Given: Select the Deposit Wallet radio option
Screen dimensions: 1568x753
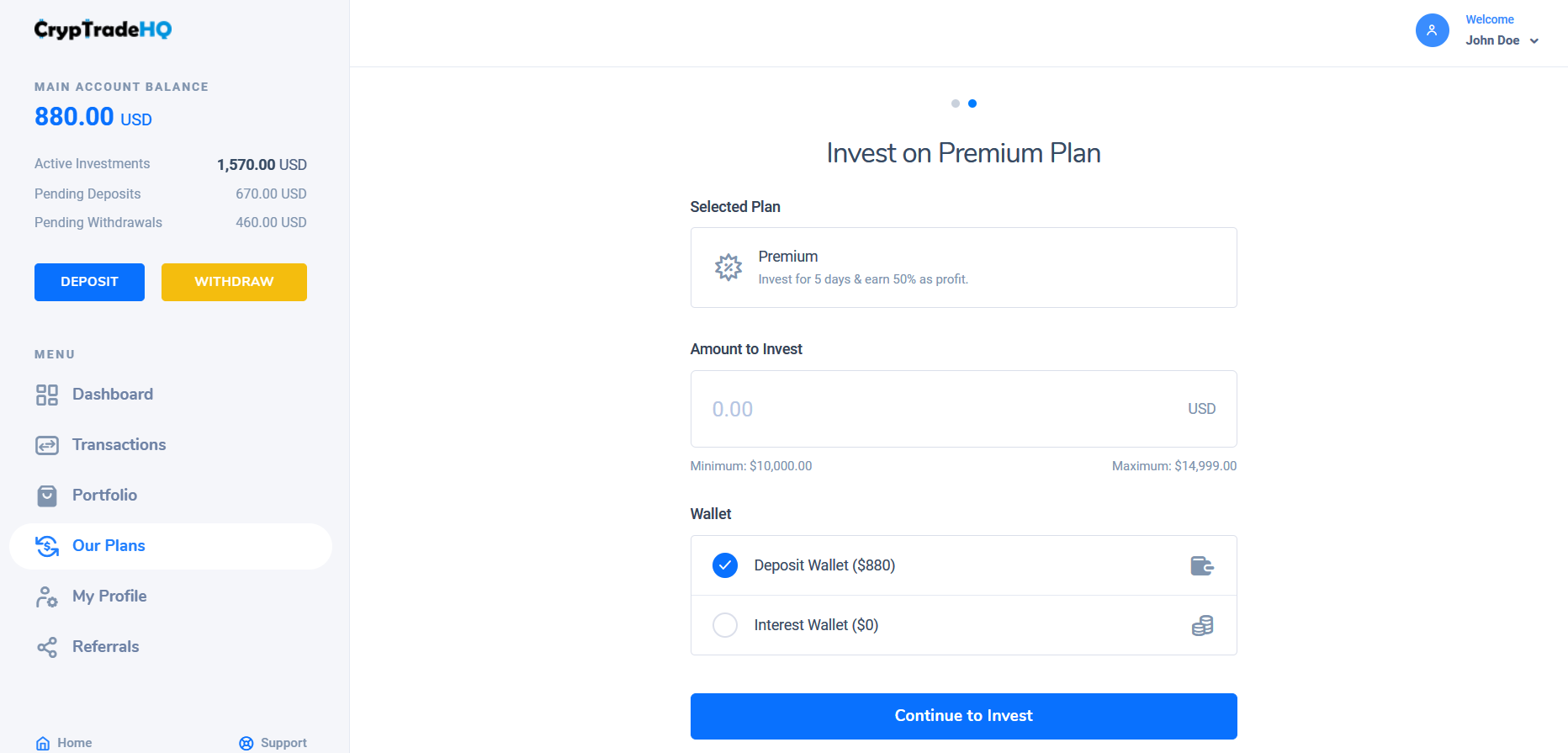Looking at the screenshot, I should pyautogui.click(x=725, y=565).
